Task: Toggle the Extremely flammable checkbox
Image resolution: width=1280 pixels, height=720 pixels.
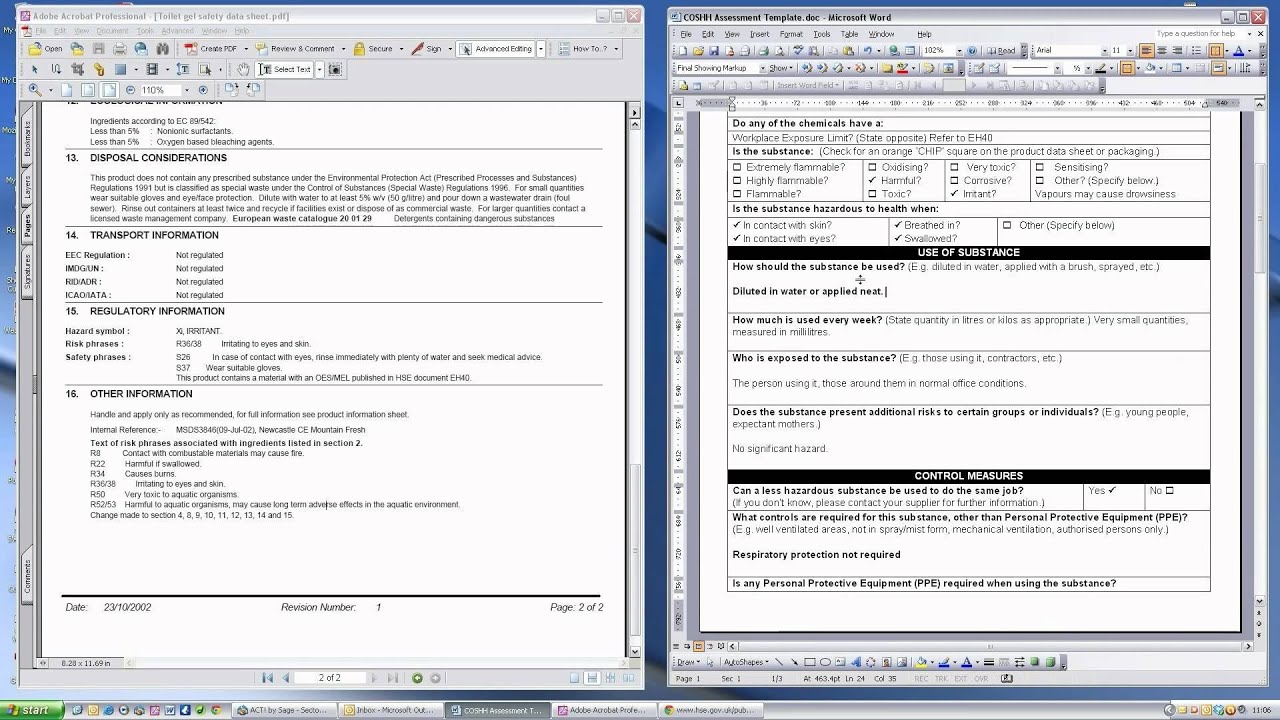Action: pos(737,168)
